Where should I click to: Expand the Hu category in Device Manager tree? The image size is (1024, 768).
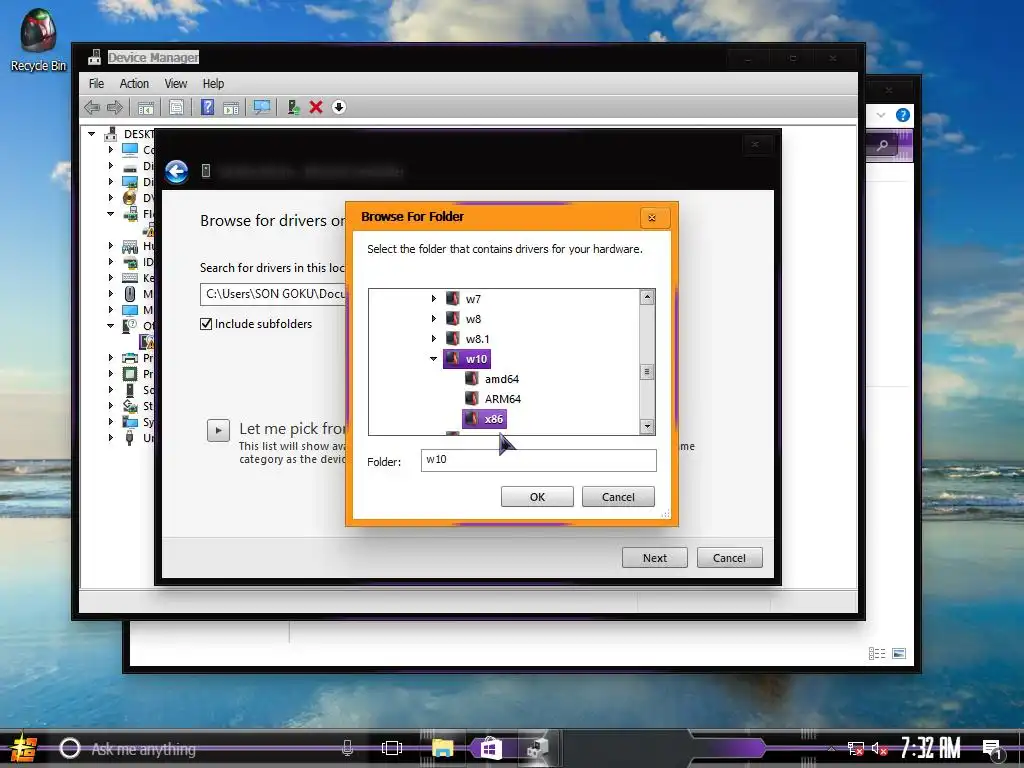(x=110, y=246)
